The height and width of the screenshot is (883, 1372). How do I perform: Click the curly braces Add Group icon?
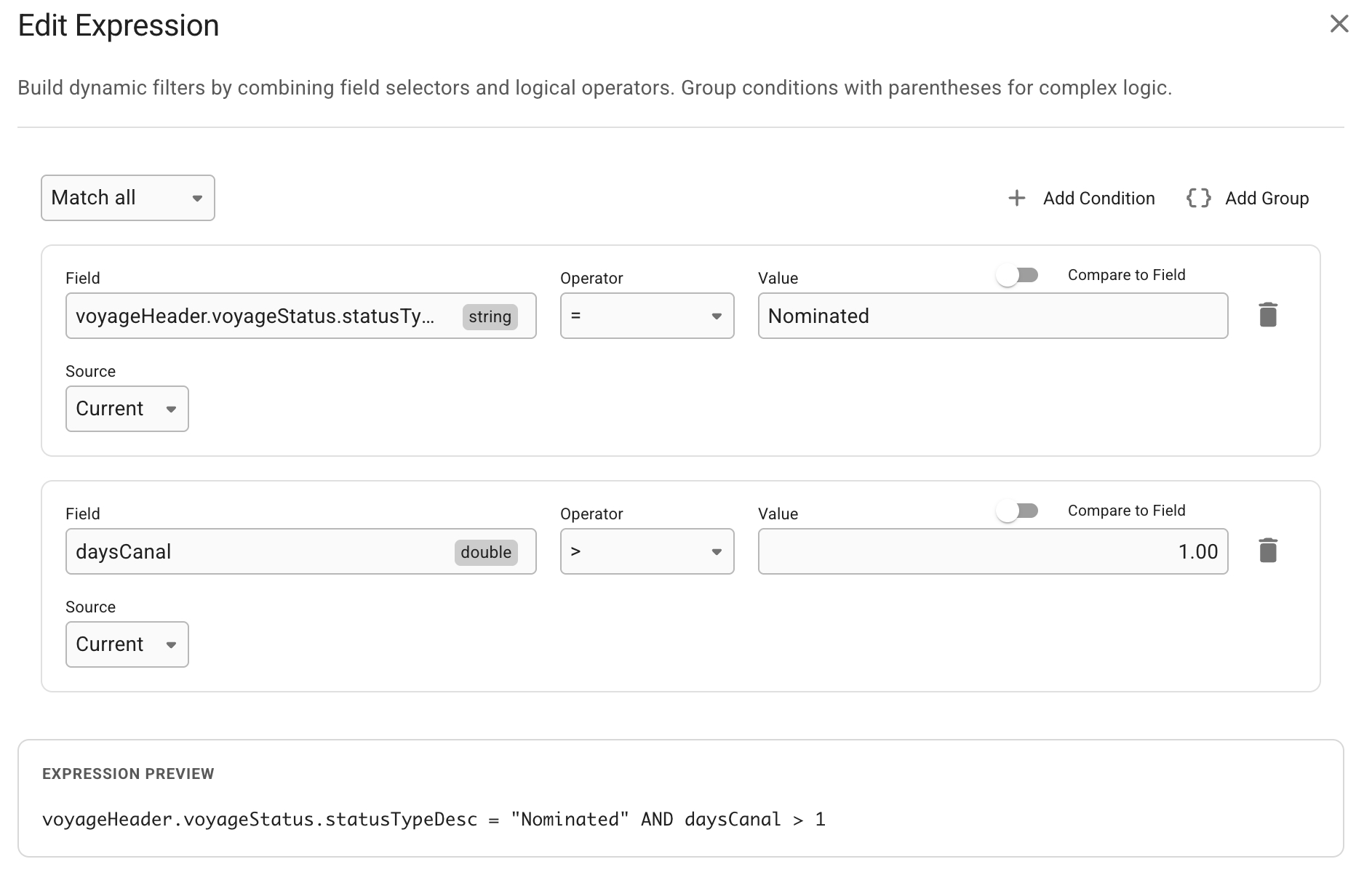1198,198
